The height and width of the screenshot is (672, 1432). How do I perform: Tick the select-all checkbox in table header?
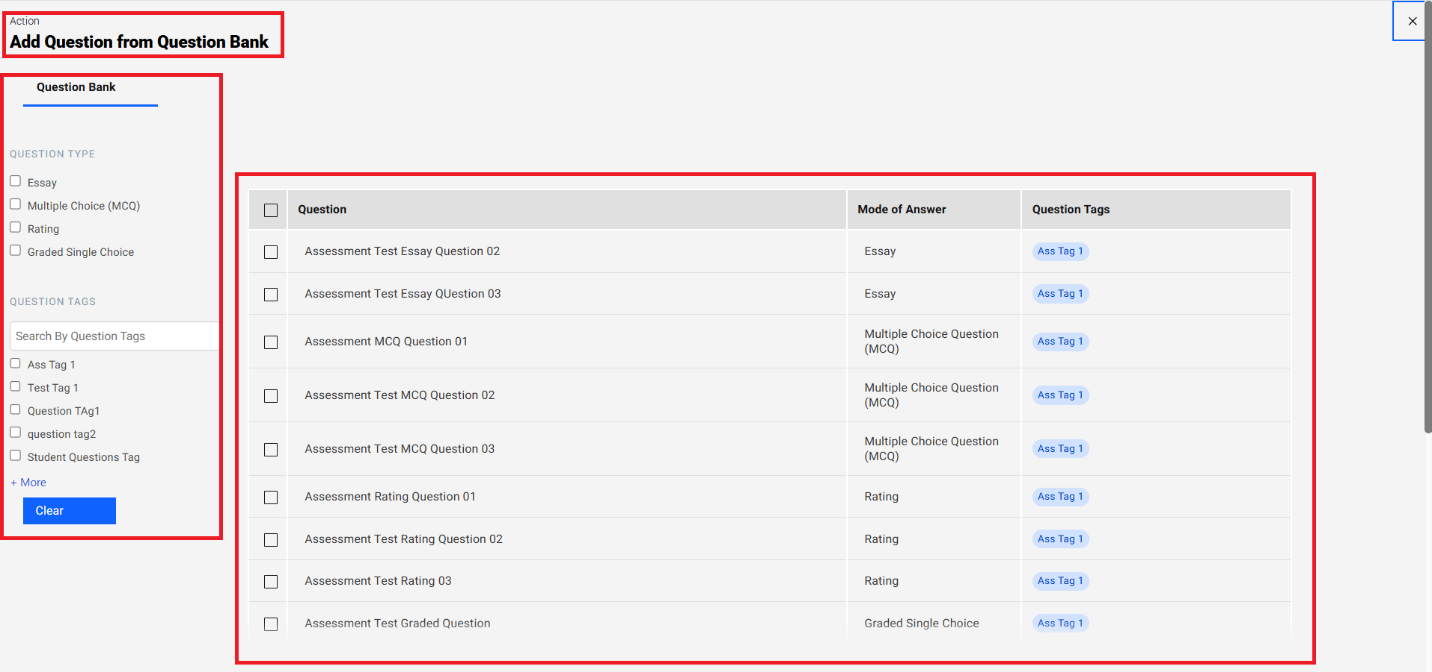click(271, 210)
